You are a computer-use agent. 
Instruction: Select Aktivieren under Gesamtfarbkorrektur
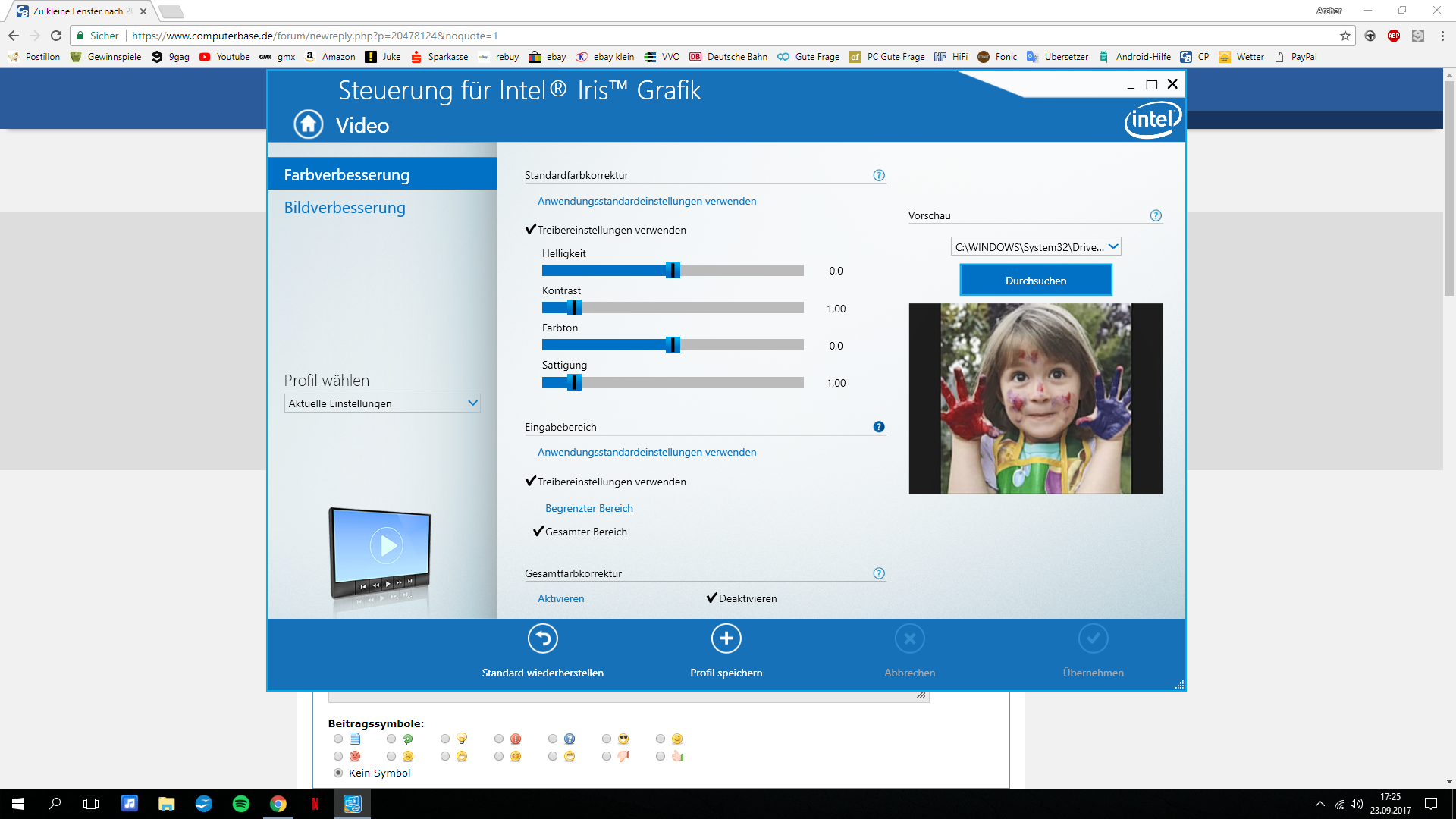[x=560, y=598]
